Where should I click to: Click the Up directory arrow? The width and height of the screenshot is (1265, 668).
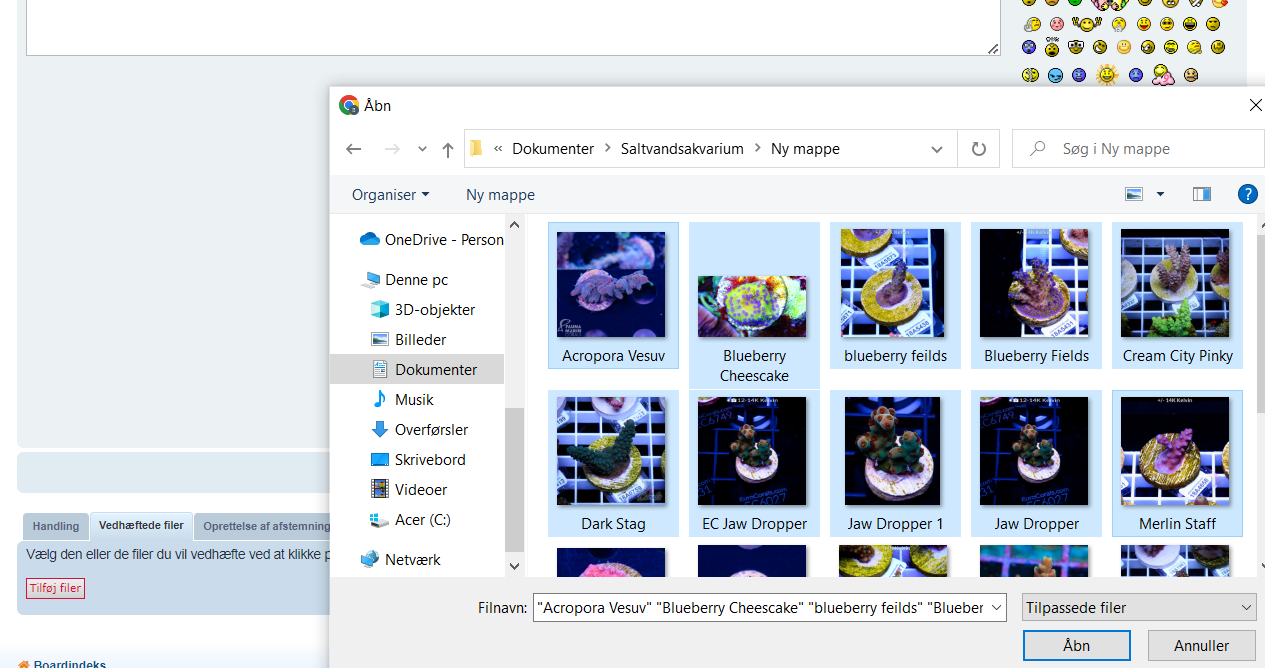pyautogui.click(x=448, y=149)
